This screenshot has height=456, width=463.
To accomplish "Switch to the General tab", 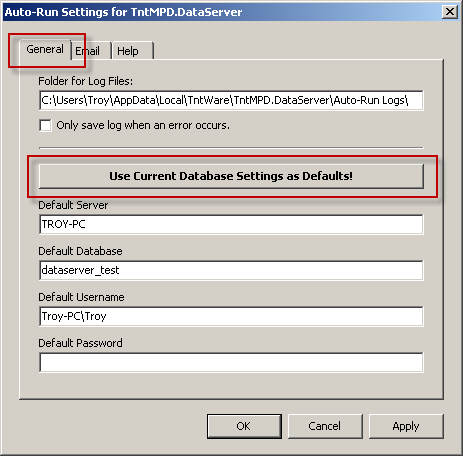I will click(x=45, y=50).
